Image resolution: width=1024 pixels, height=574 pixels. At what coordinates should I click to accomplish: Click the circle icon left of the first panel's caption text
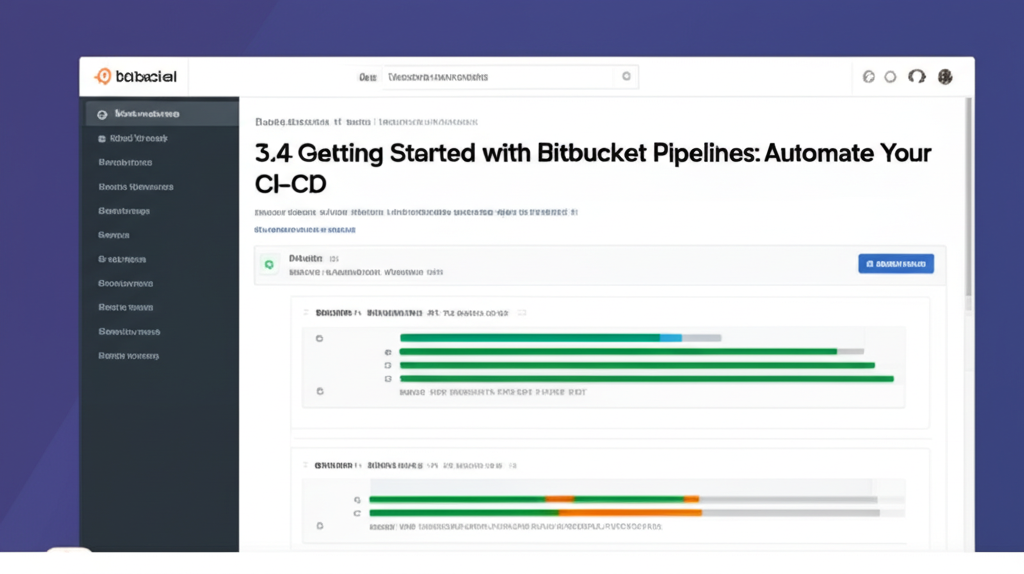point(320,392)
